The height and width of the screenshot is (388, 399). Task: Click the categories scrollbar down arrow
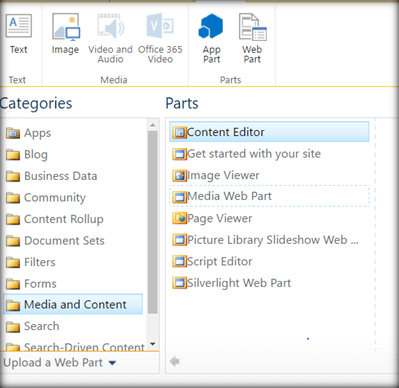[153, 344]
